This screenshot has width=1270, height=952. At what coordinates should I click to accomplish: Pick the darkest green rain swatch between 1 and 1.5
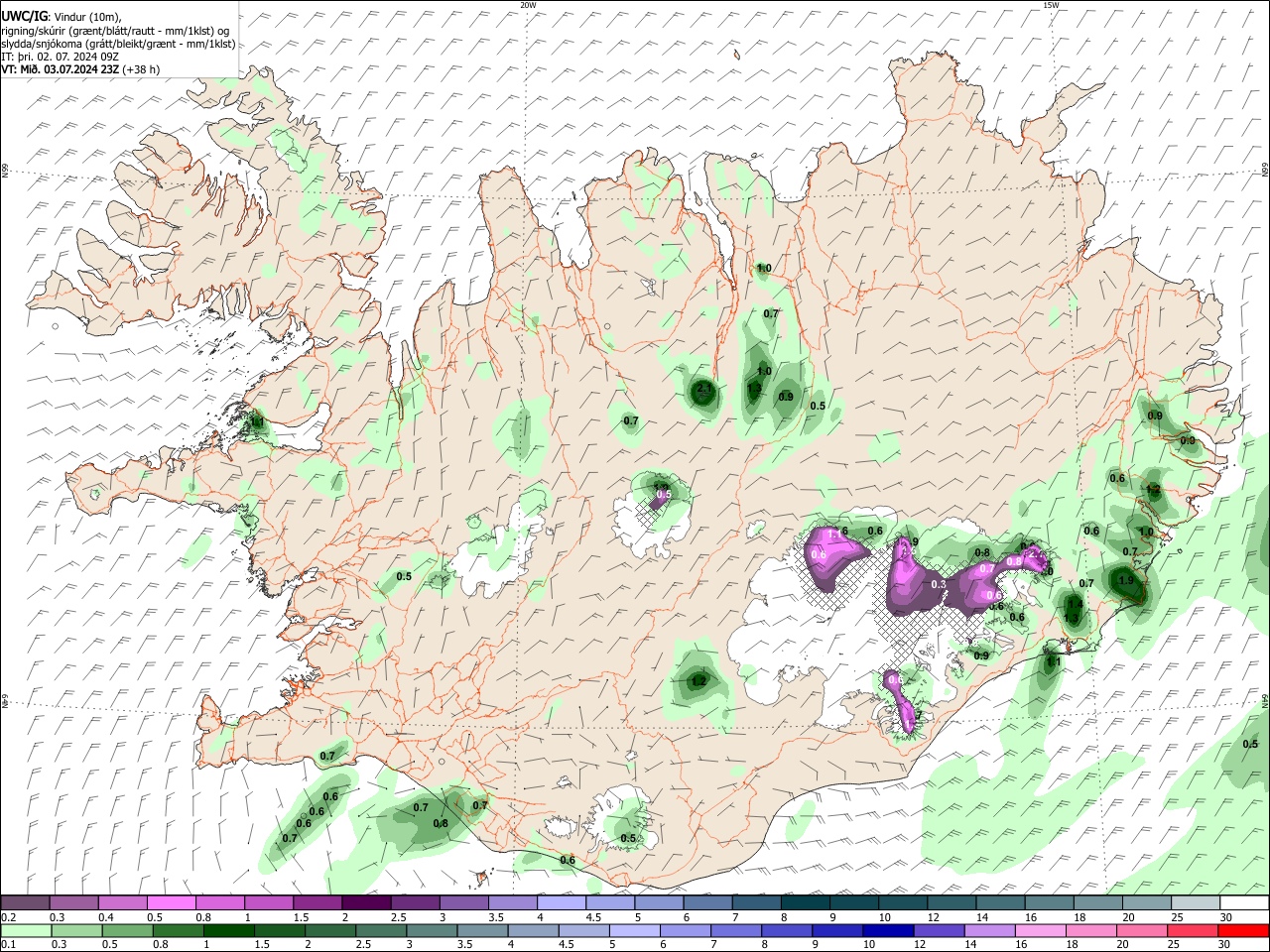click(x=228, y=931)
